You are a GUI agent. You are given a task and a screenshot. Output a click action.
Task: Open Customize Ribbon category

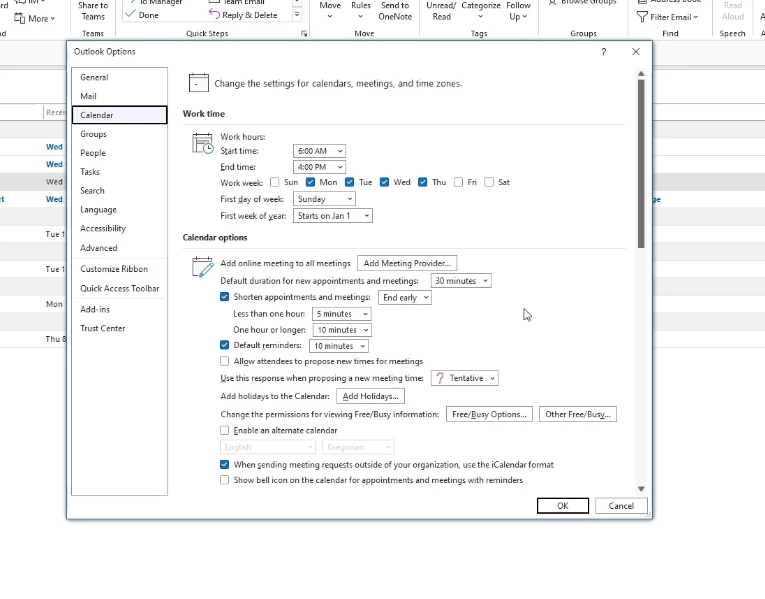tap(120, 269)
